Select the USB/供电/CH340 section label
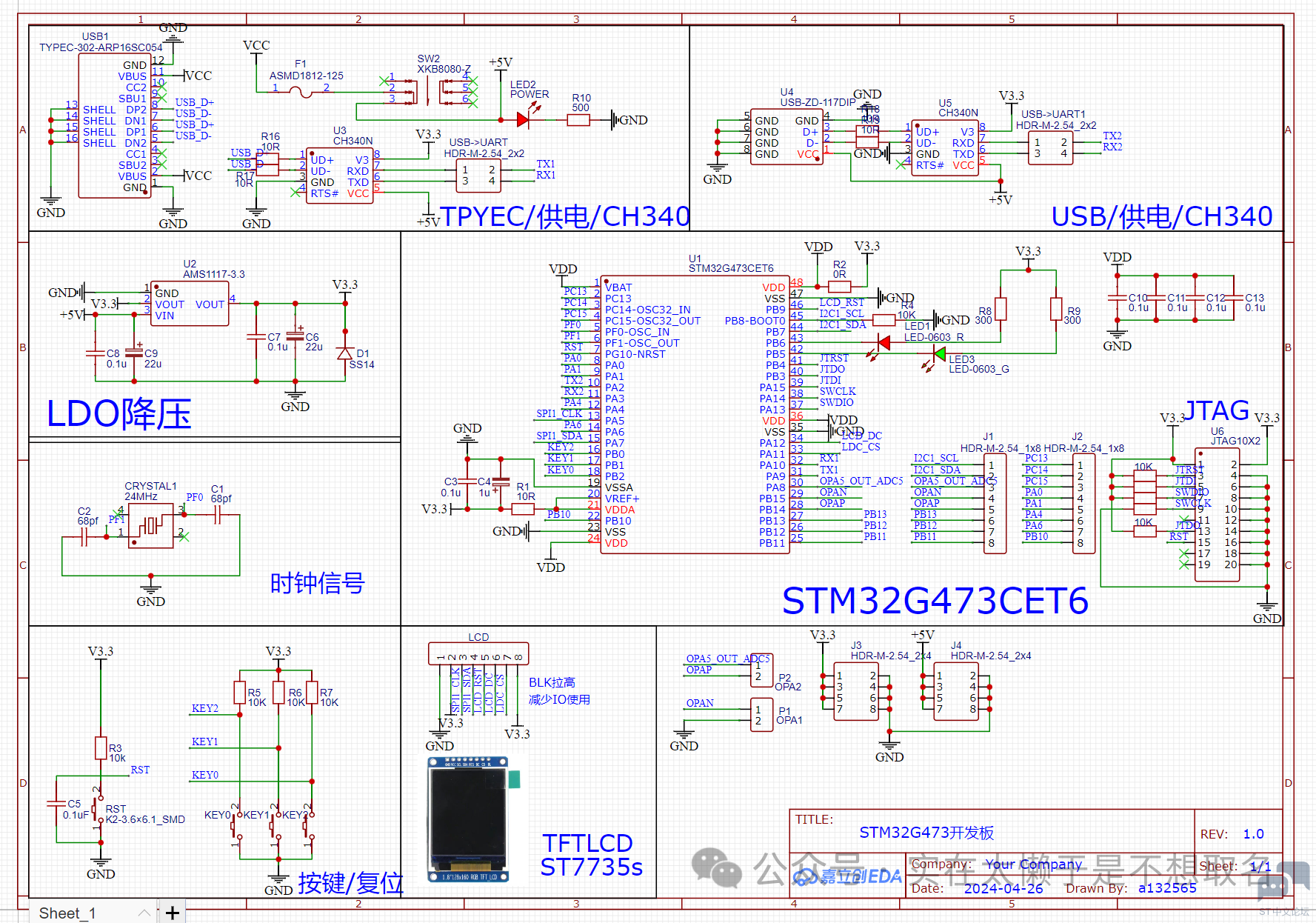The width and height of the screenshot is (1316, 923). click(x=1162, y=216)
